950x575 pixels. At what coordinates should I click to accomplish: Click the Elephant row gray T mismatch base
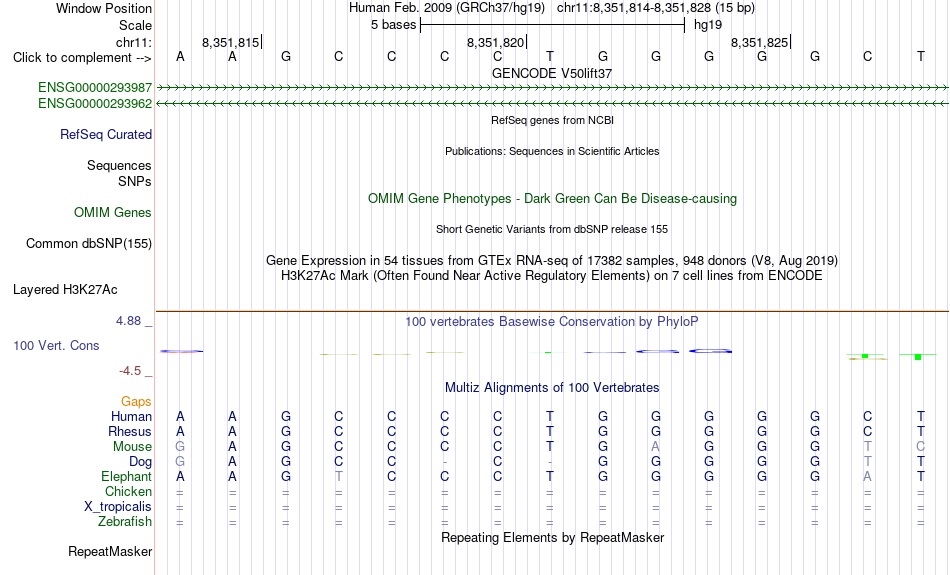coord(339,477)
